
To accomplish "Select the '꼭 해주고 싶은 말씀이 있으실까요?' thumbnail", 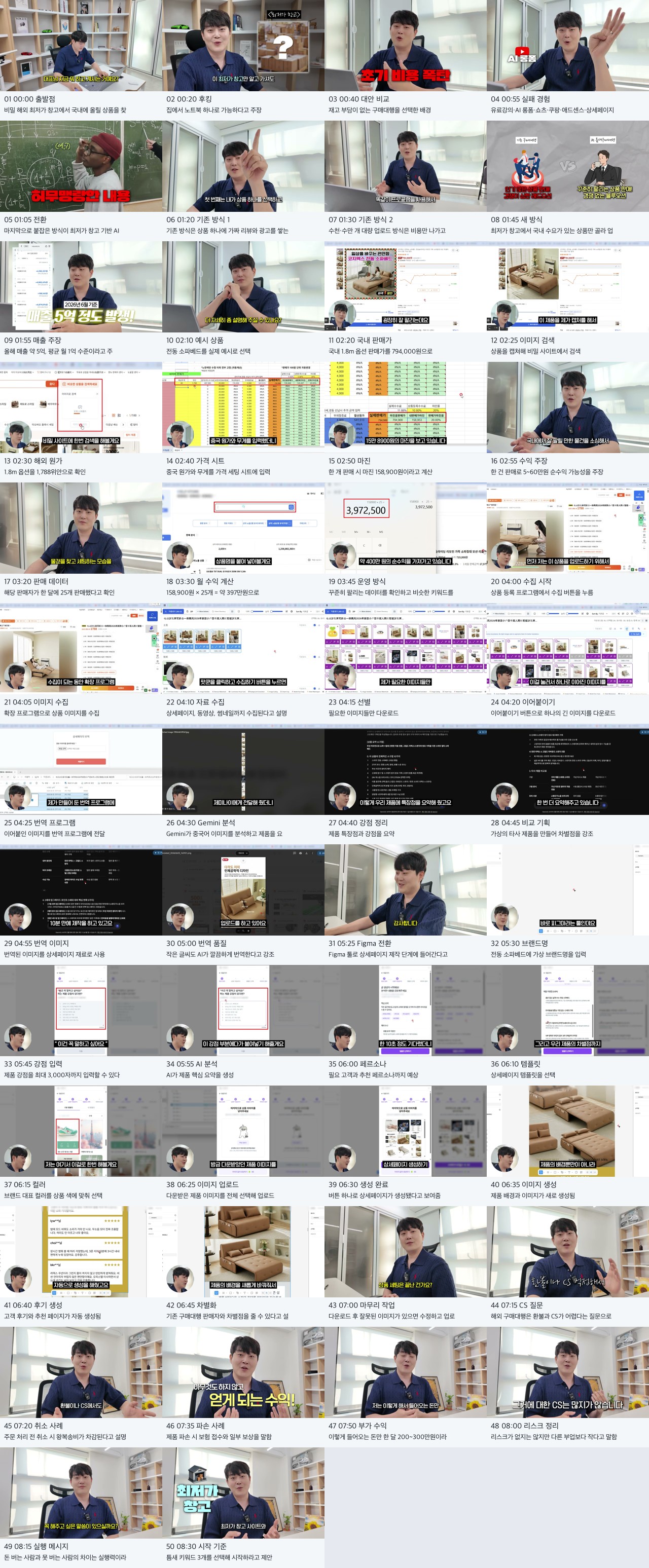I will pos(81,1493).
